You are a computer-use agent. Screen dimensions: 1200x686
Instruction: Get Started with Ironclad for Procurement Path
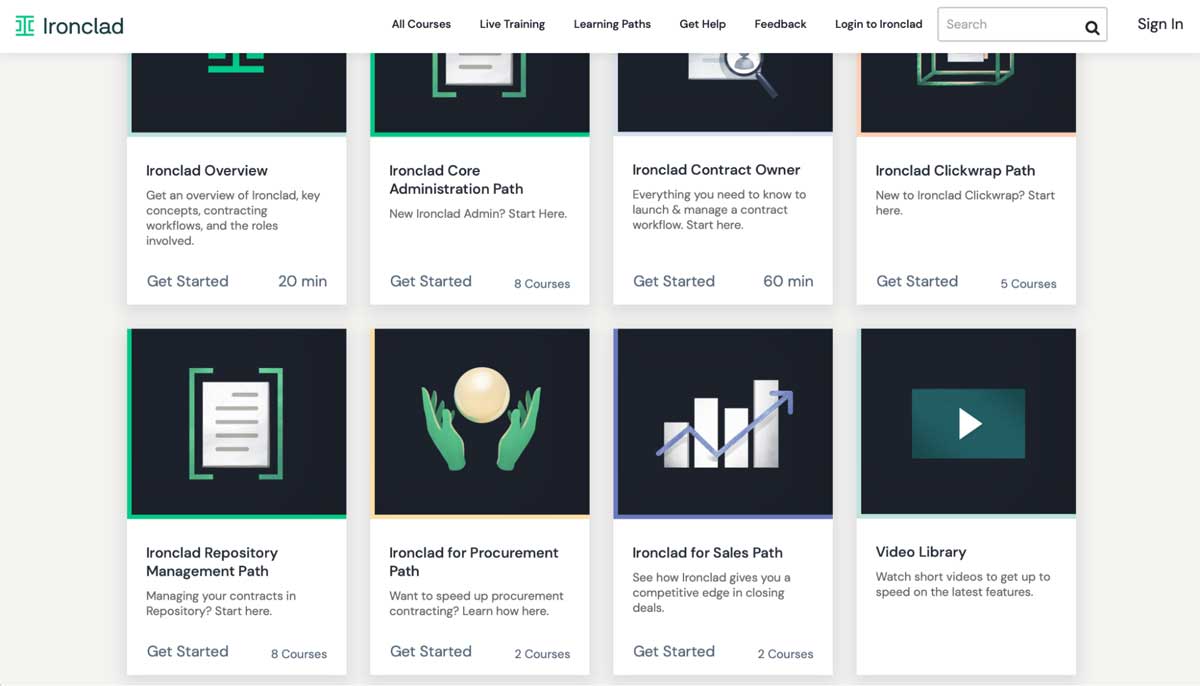(431, 651)
